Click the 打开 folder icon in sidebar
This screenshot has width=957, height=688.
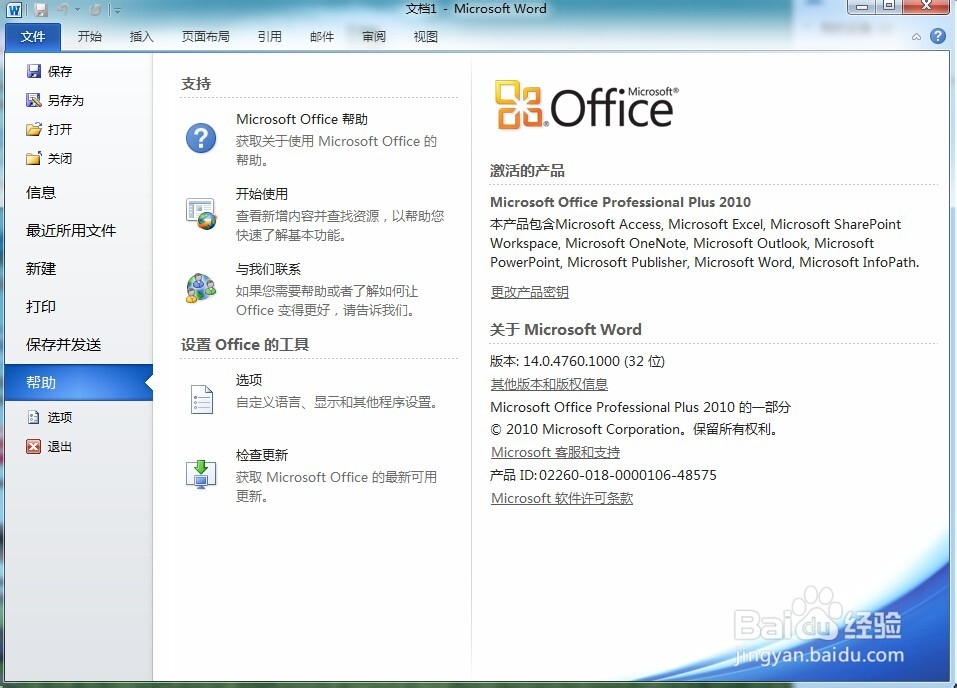pos(34,129)
